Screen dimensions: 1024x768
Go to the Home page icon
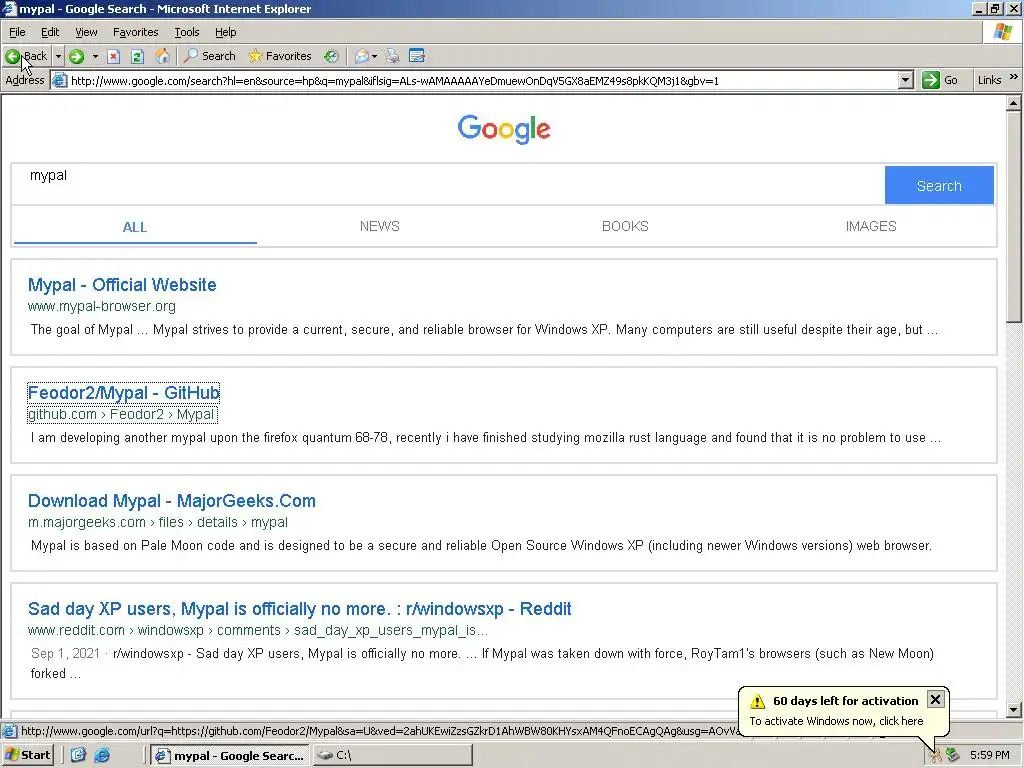coord(161,56)
